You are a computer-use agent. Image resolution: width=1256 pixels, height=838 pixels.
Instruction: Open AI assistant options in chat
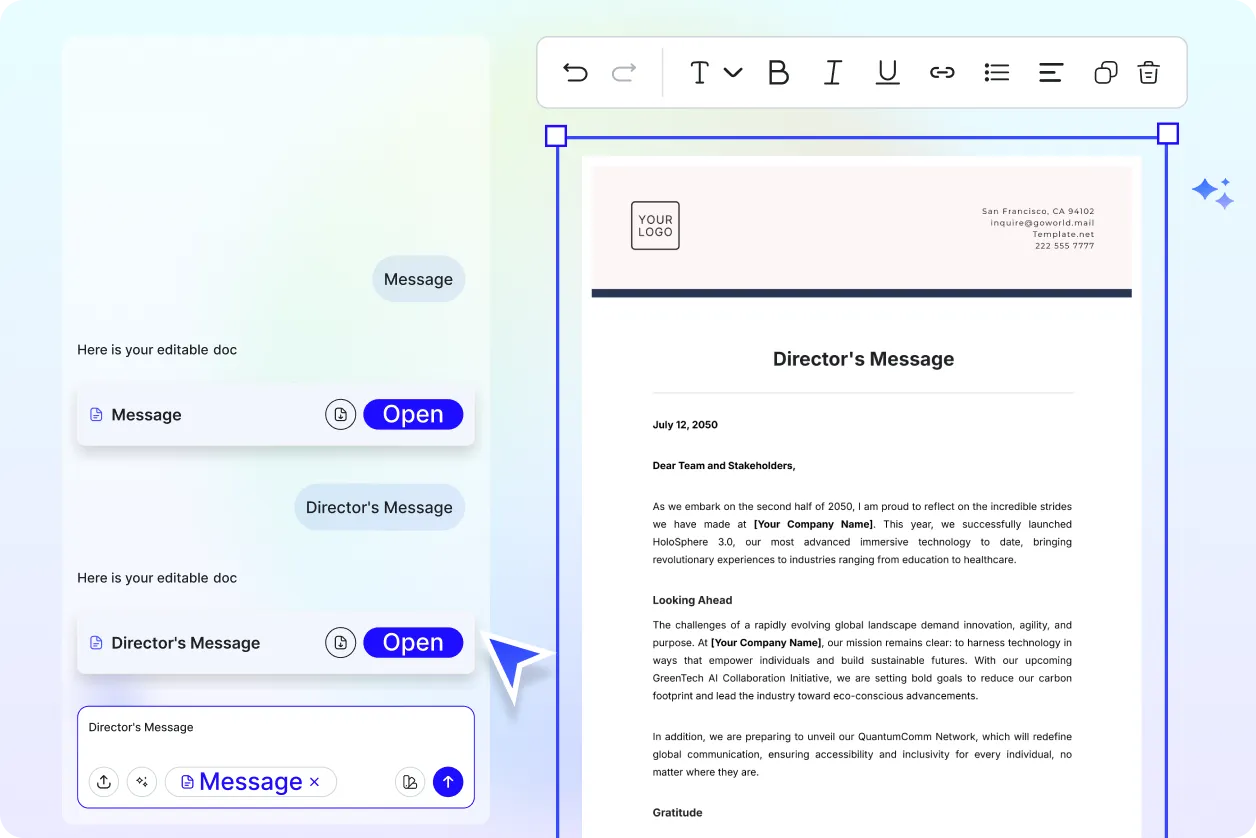click(x=142, y=782)
